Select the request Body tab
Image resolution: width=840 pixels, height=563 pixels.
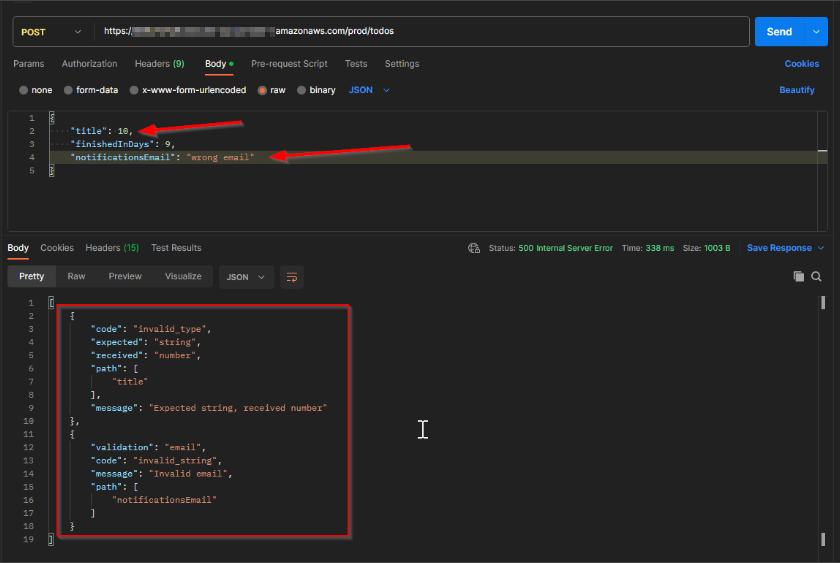point(219,64)
